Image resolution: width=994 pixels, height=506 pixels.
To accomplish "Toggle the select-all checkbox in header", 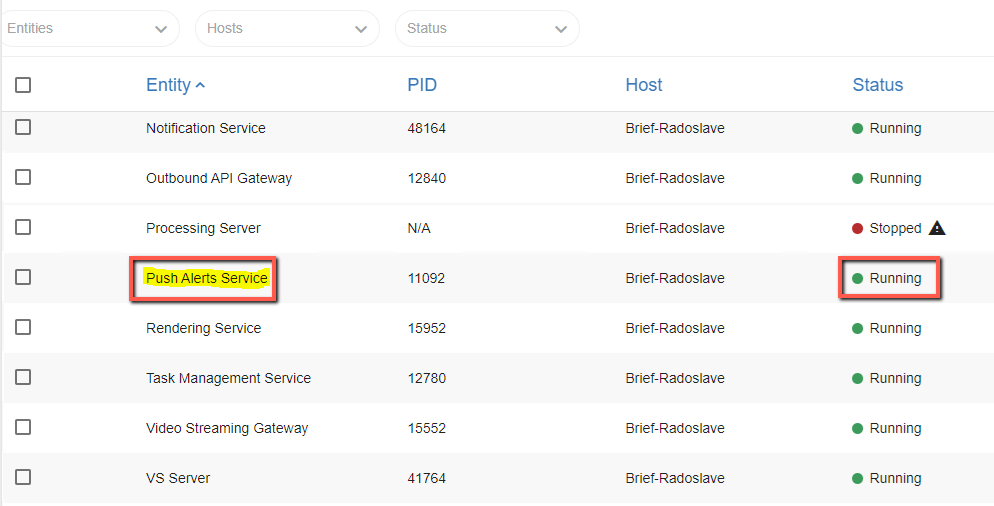I will (23, 84).
